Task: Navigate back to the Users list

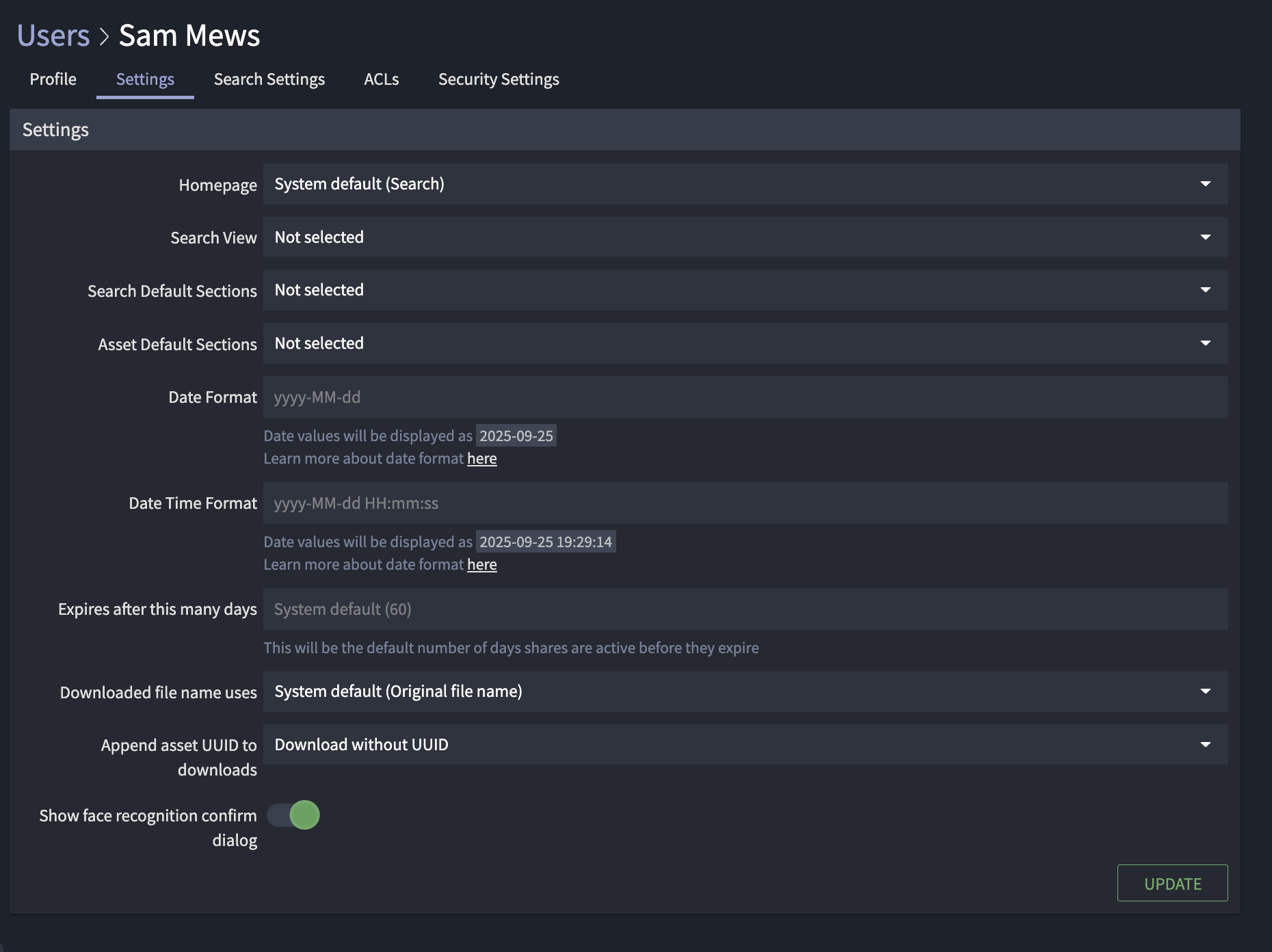Action: (53, 34)
